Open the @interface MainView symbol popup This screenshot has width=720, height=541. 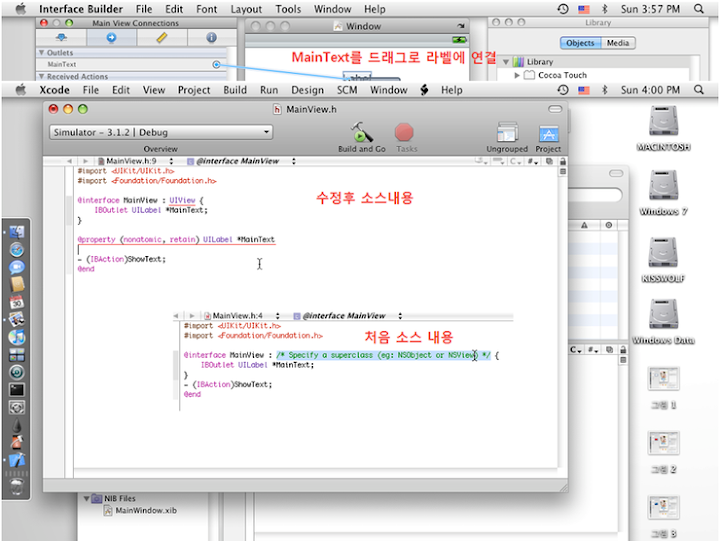[241, 161]
